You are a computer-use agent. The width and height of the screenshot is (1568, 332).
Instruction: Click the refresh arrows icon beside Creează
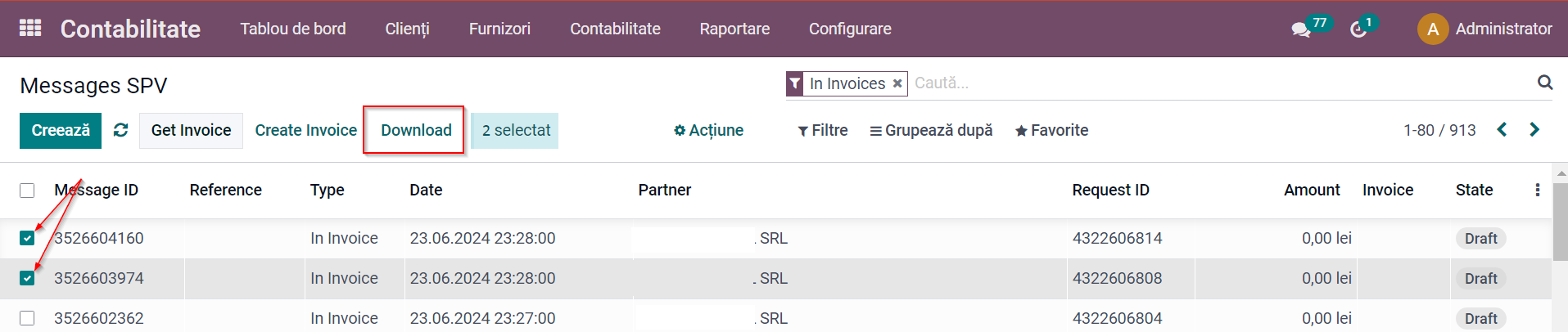click(x=120, y=130)
